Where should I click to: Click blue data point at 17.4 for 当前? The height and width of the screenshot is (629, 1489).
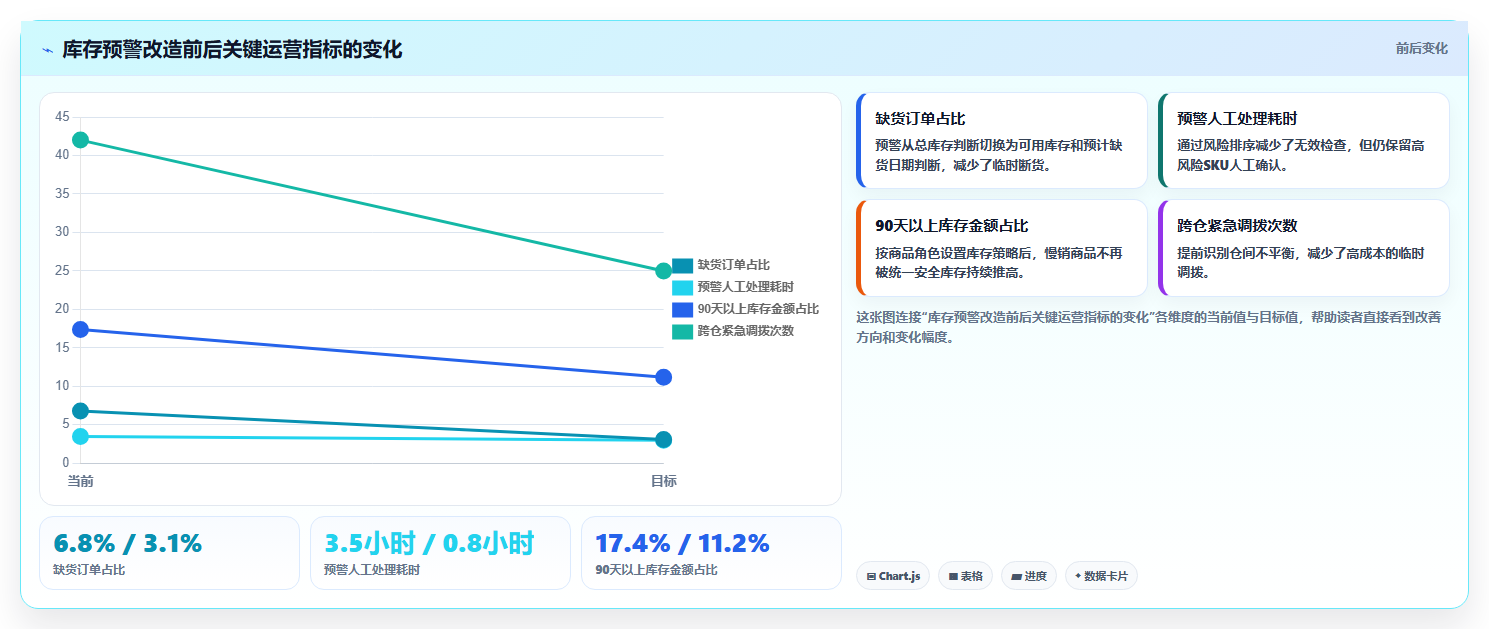(81, 329)
